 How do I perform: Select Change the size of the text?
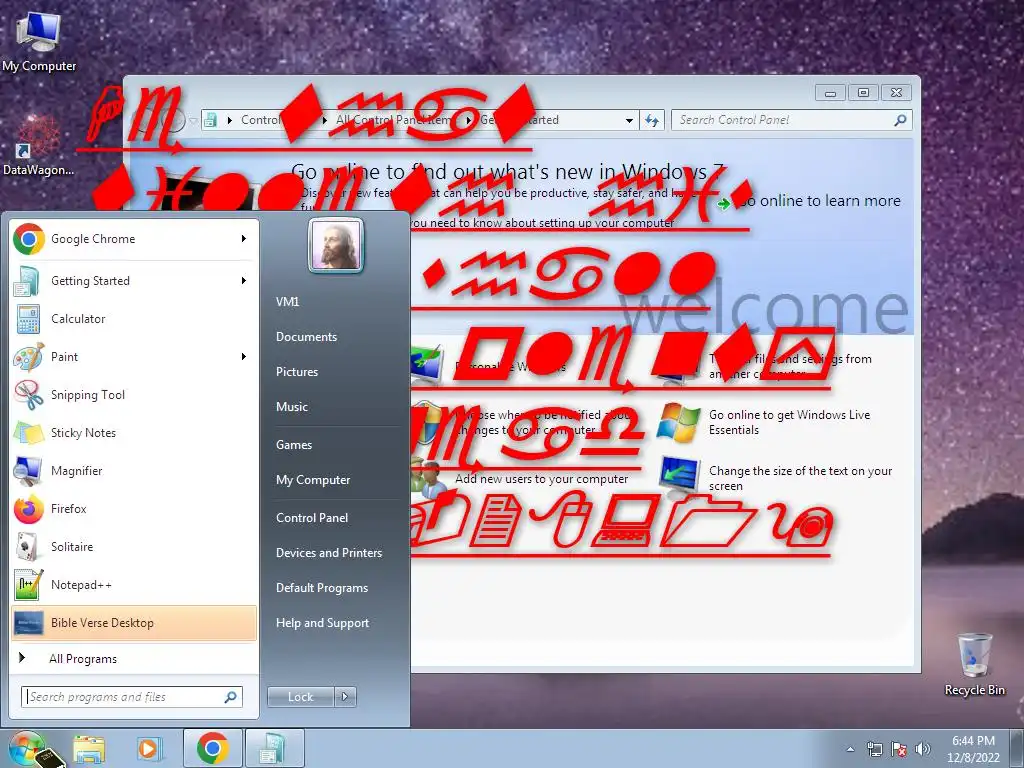click(775, 478)
